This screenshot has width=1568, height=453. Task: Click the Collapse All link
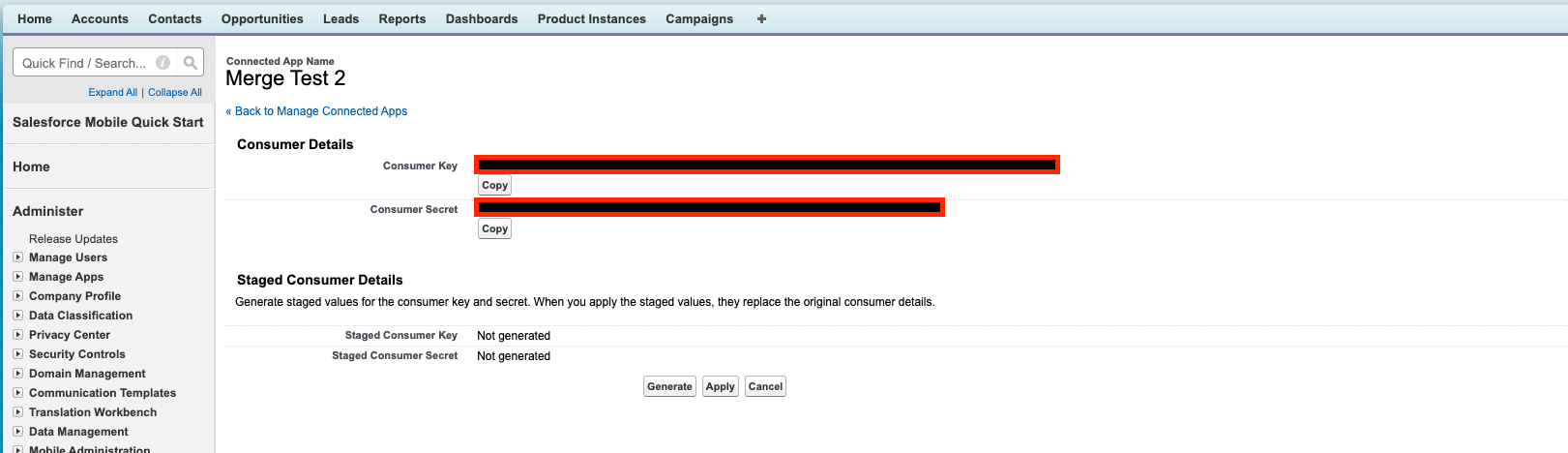coord(175,92)
